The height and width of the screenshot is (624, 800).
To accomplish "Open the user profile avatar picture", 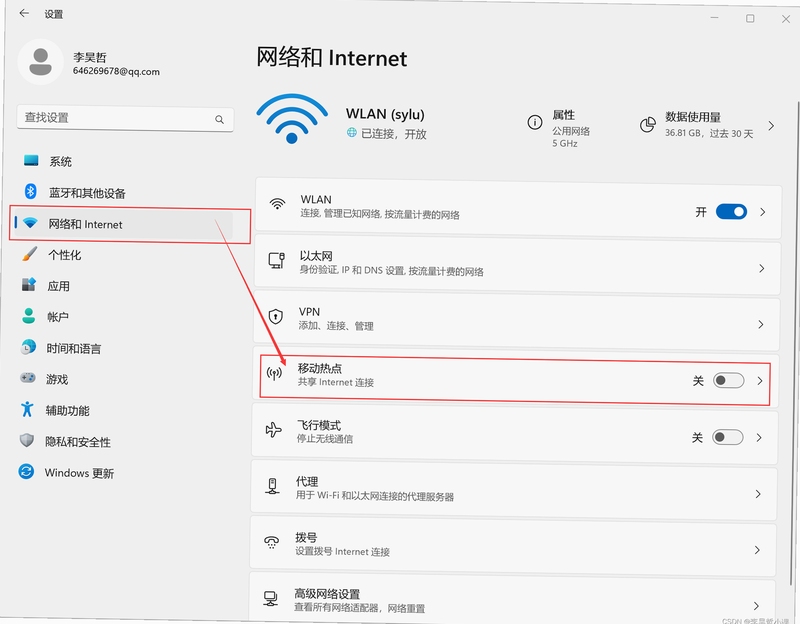I will point(40,62).
